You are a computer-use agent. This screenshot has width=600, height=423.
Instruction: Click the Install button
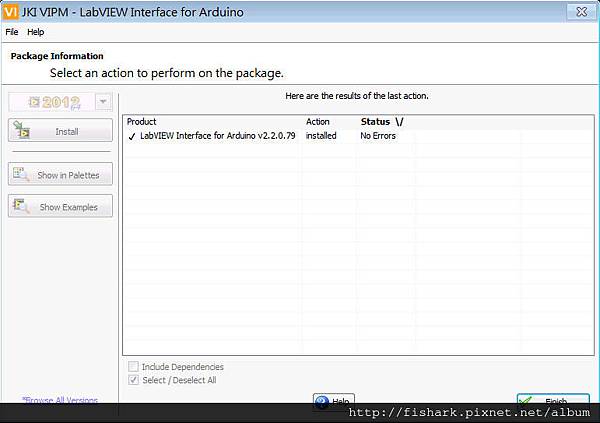(x=60, y=131)
